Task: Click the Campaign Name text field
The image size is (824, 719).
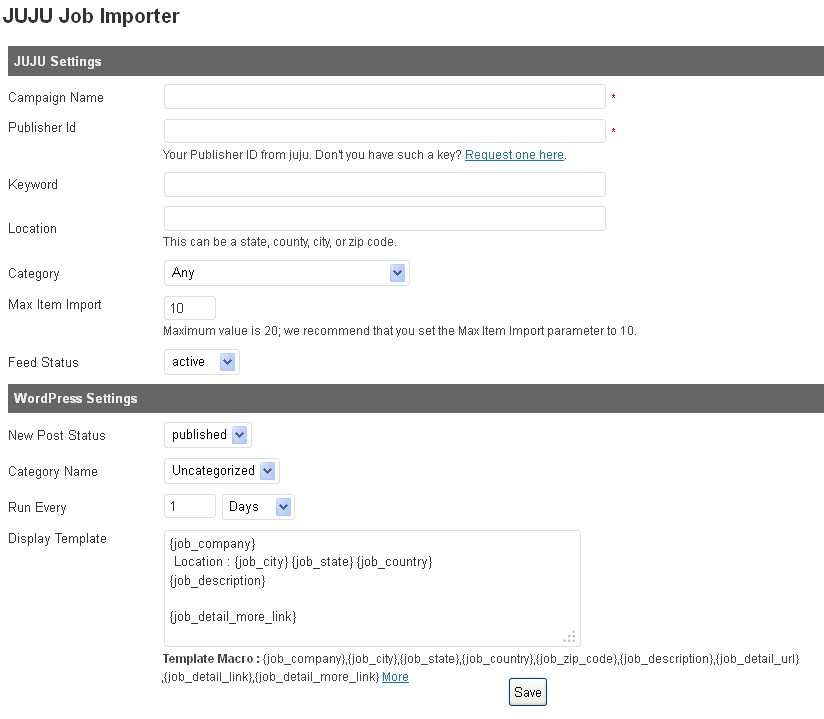Action: click(x=384, y=97)
